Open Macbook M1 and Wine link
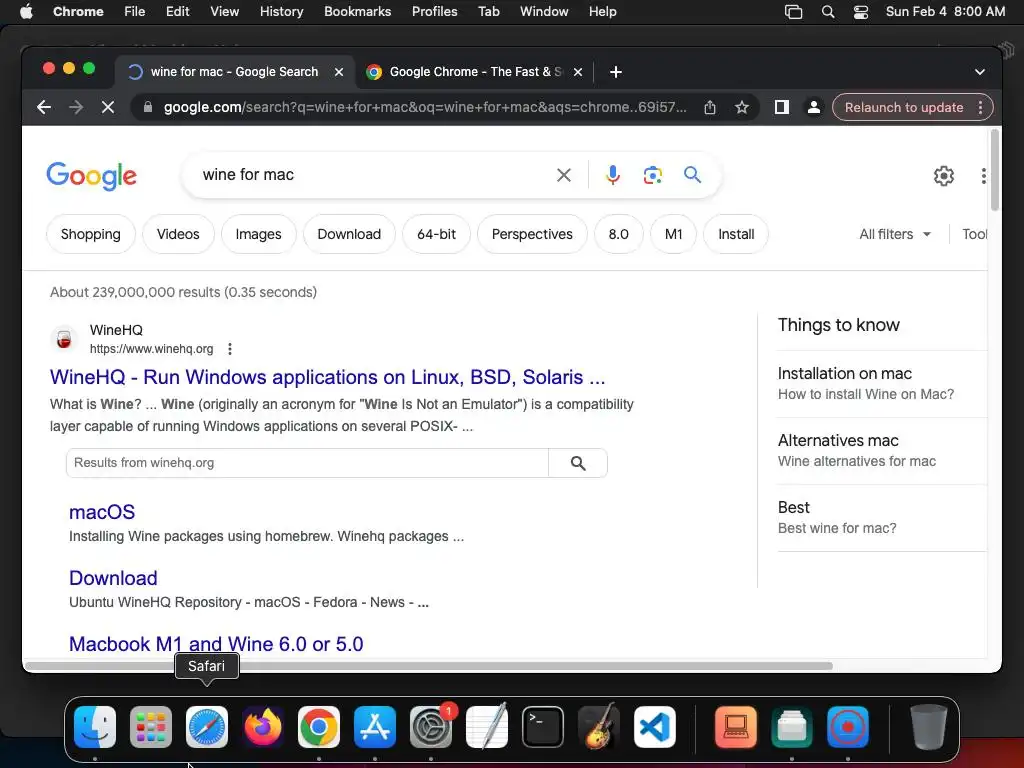Viewport: 1024px width, 768px height. 216,644
